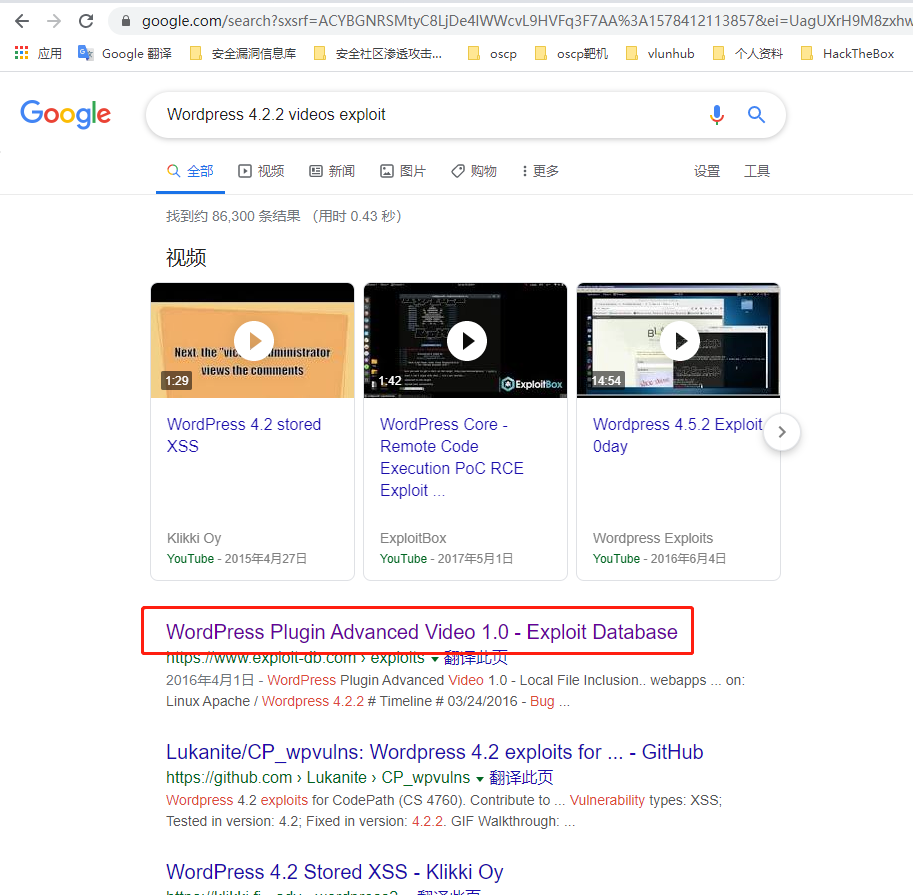Switch to the 新闻 tab
Image resolution: width=913 pixels, height=895 pixels.
coord(332,171)
